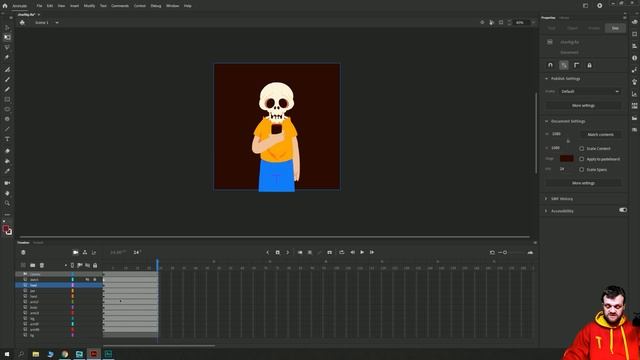Viewport: 640px width, 360px height.
Task: Select the Paint Bucket tool
Action: (7, 161)
